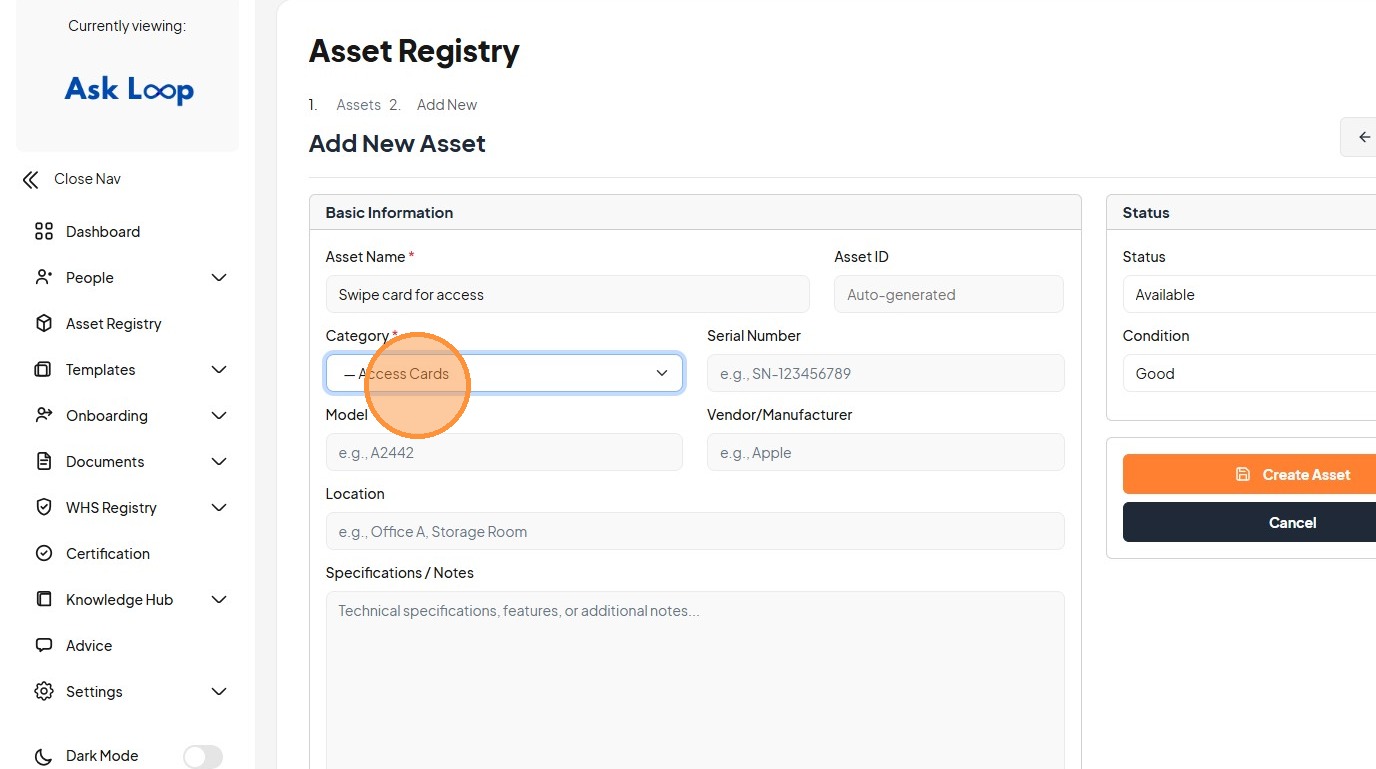Open Onboarding in the sidebar

106,416
